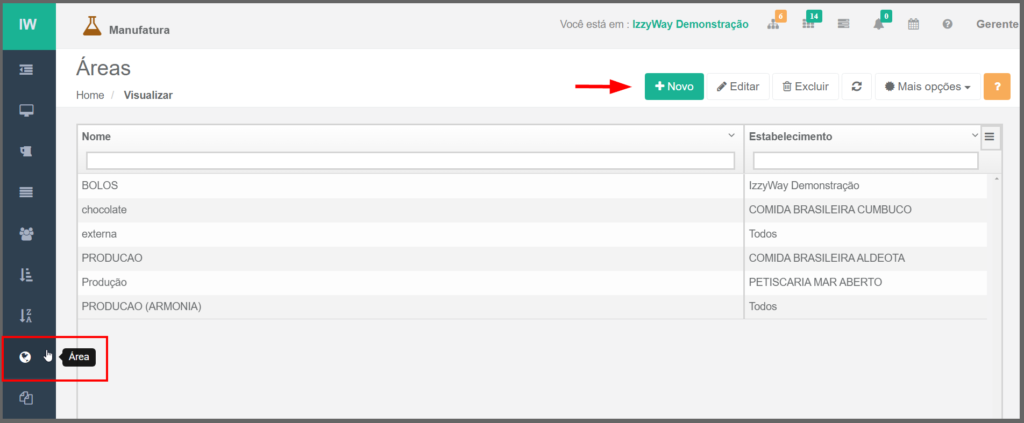Click the organization hierarchy icon with badge 6

coord(774,25)
